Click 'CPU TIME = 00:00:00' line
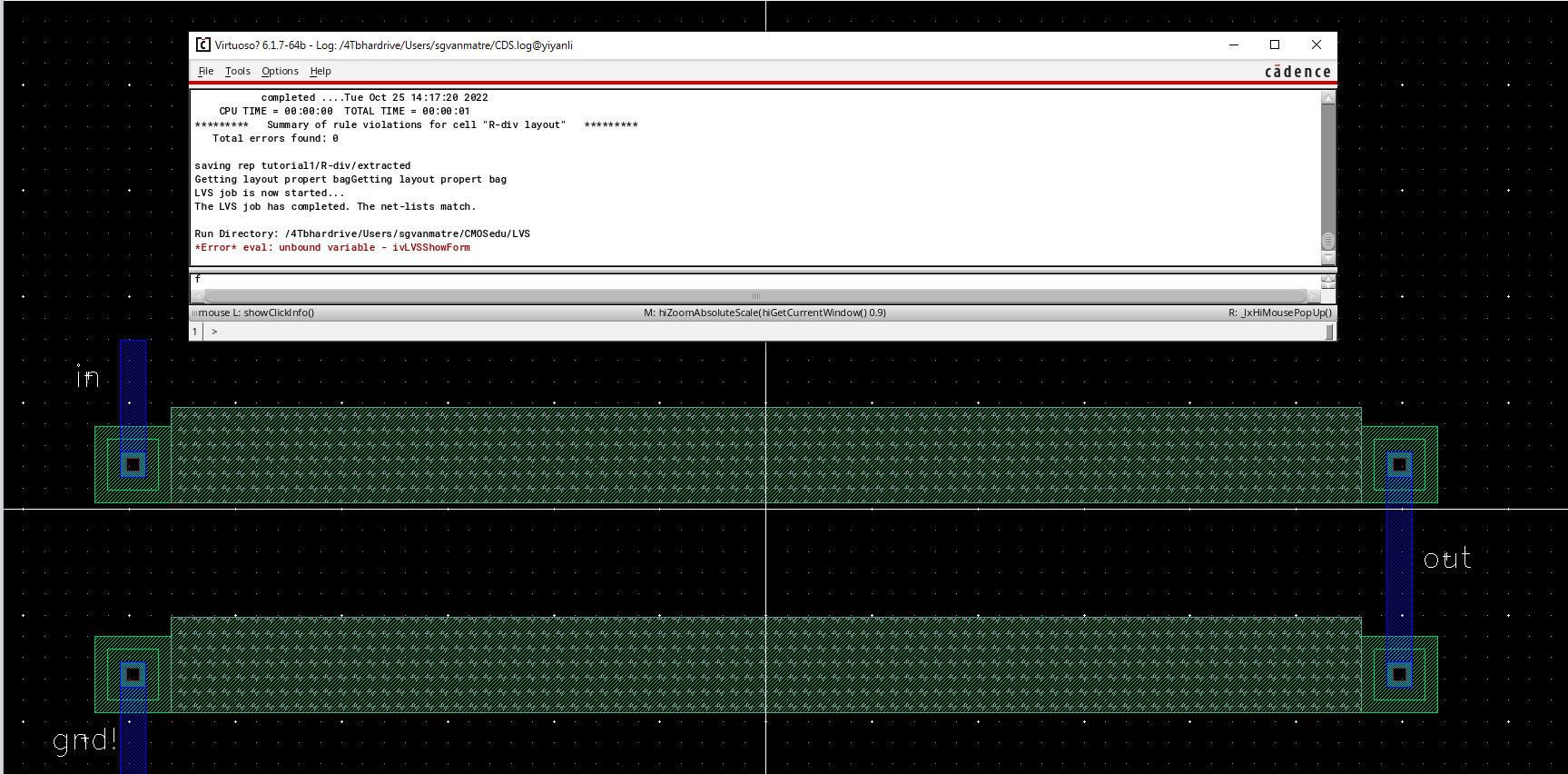1568x774 pixels. coord(344,111)
